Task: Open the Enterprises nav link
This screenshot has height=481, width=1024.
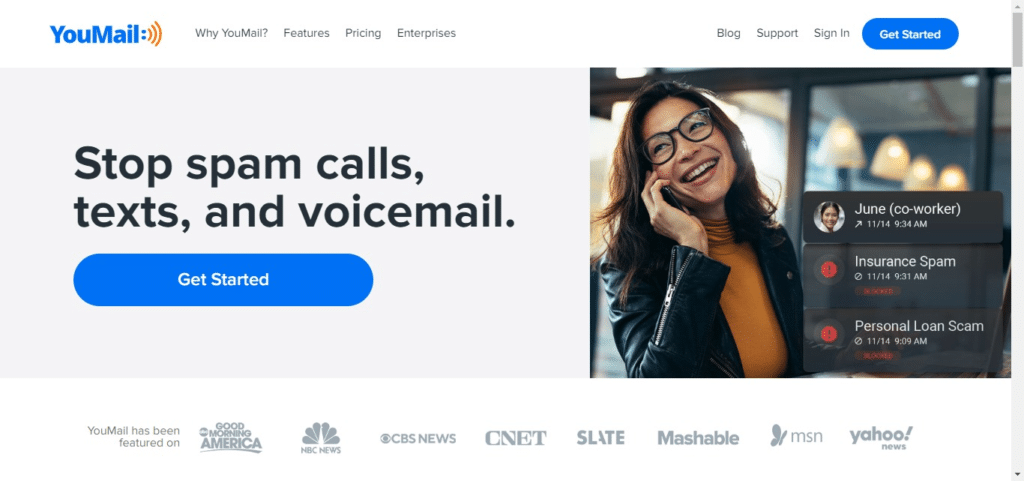Action: (426, 33)
